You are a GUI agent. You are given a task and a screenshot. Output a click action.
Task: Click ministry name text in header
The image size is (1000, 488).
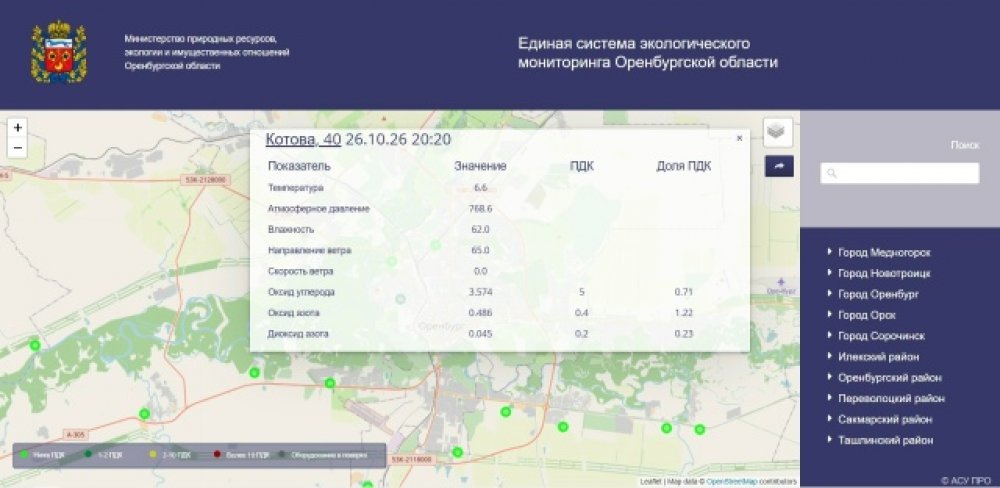pos(207,52)
